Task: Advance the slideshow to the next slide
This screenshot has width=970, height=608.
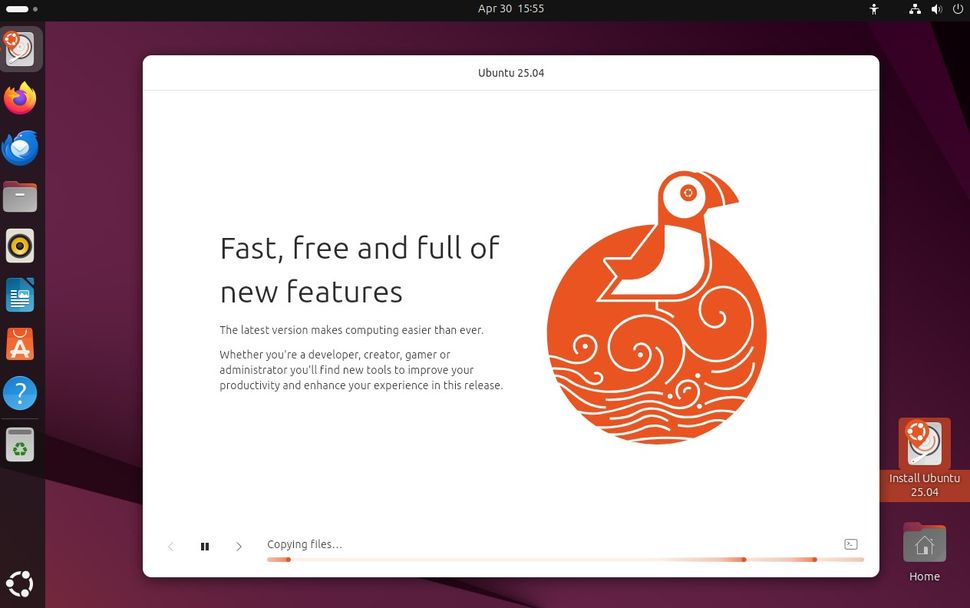Action: pyautogui.click(x=239, y=546)
